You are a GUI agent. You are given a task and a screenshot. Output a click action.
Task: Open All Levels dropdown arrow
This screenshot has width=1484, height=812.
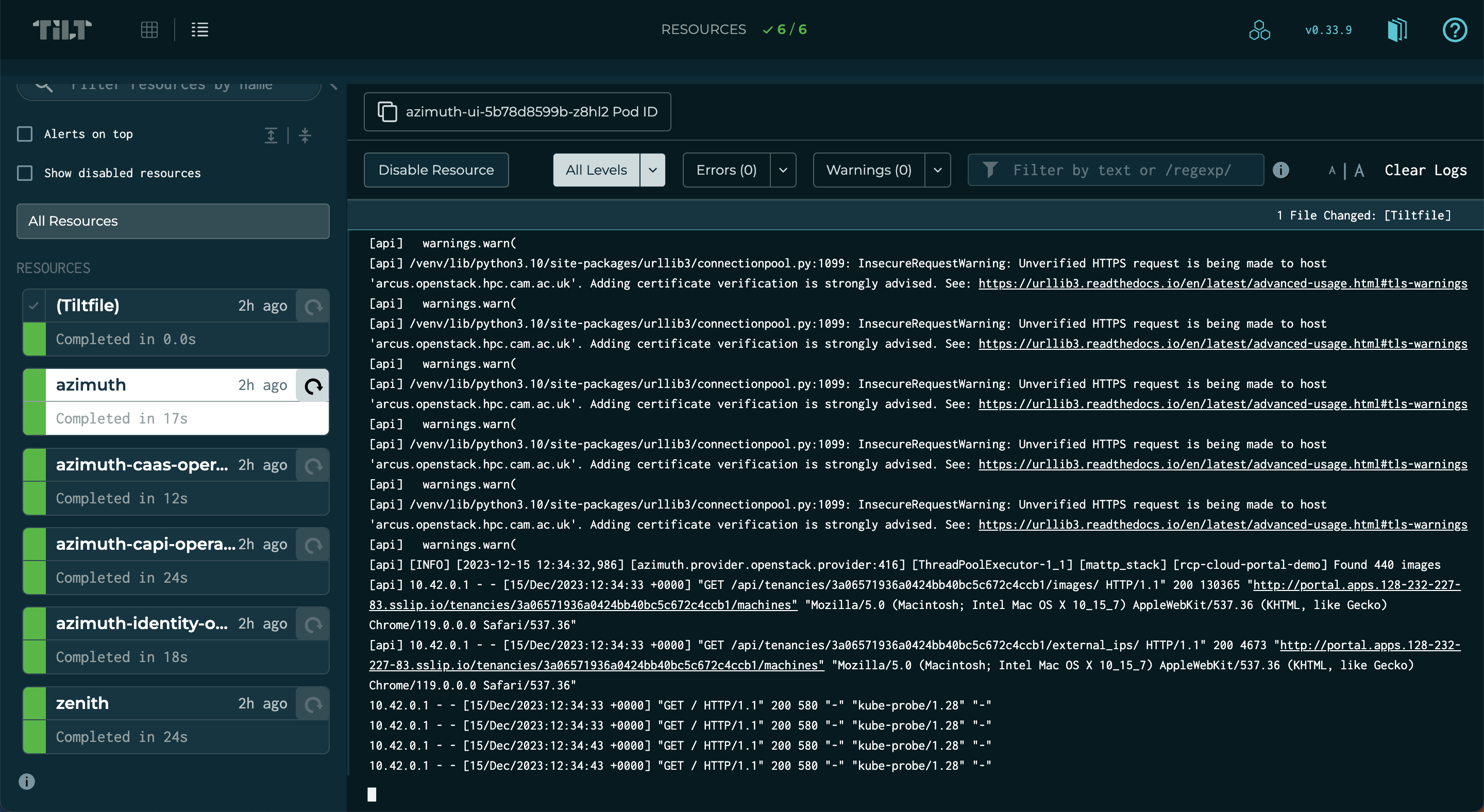[x=653, y=170]
